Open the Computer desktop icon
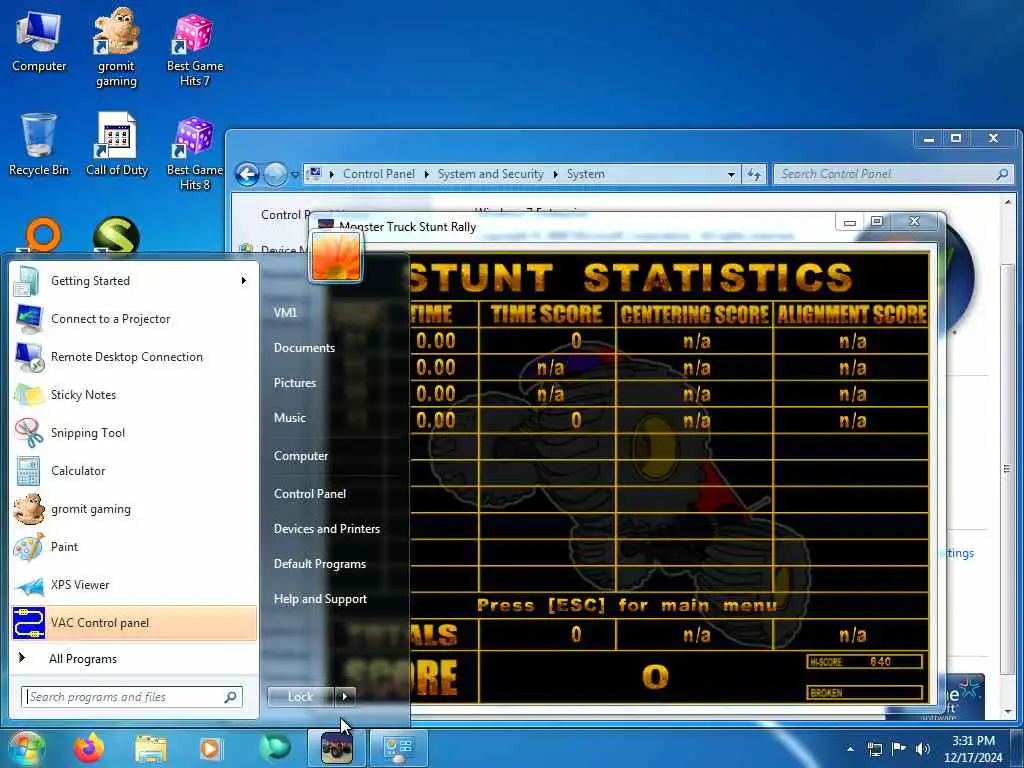The image size is (1024, 768). pos(39,42)
